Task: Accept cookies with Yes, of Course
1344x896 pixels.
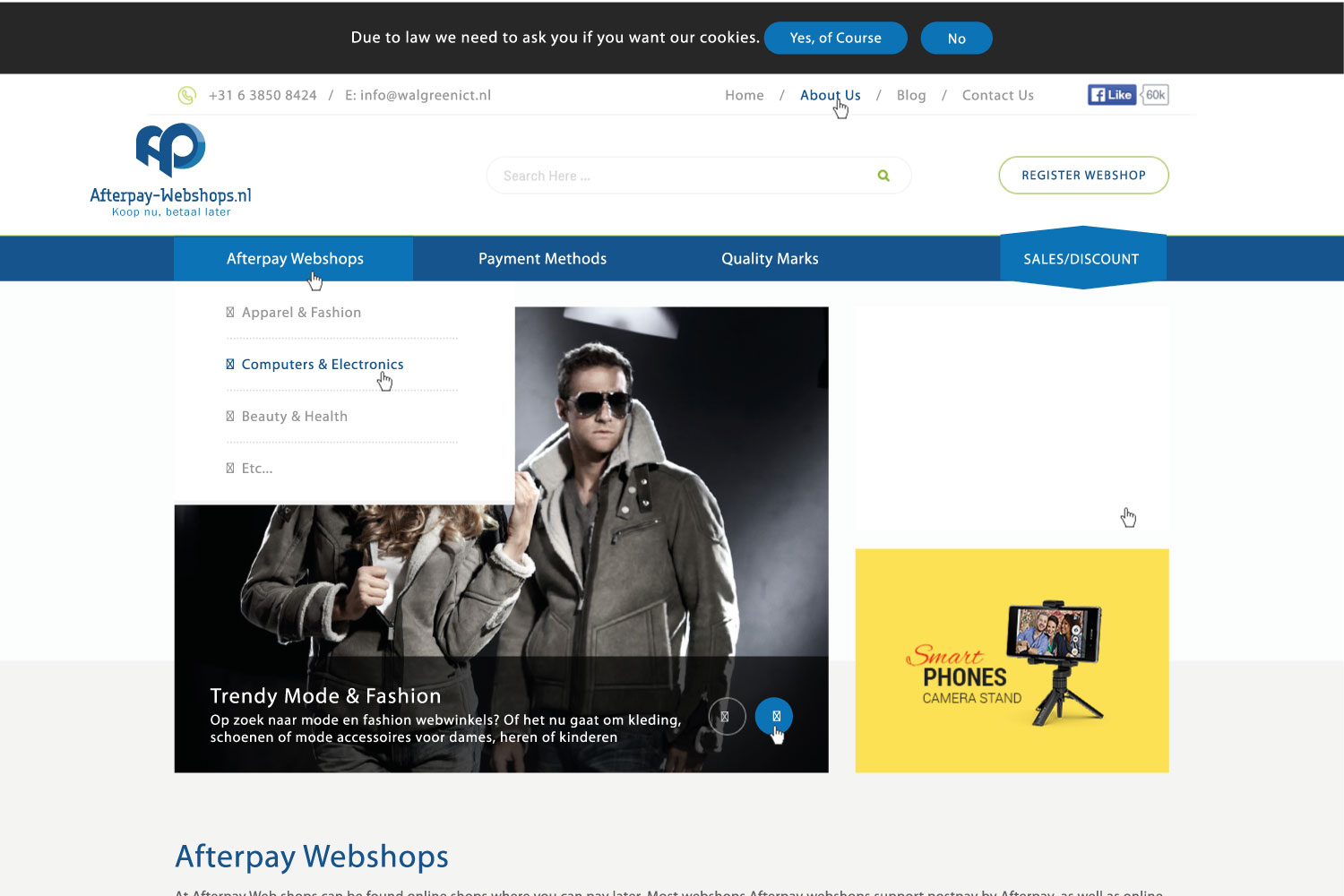Action: (836, 38)
